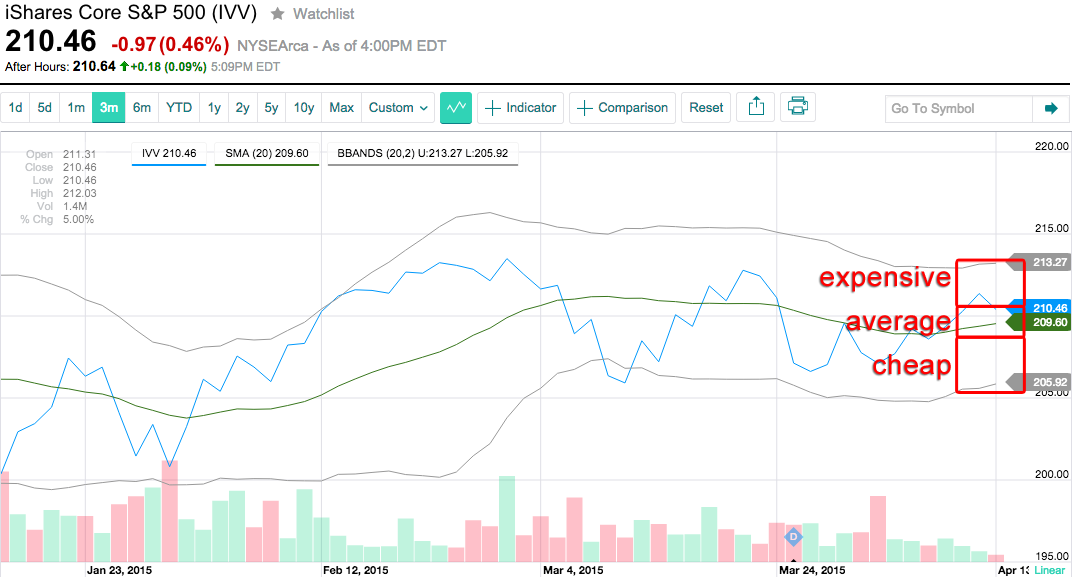Select the 3m time range
Screen dimensions: 1073x587
[x=109, y=107]
